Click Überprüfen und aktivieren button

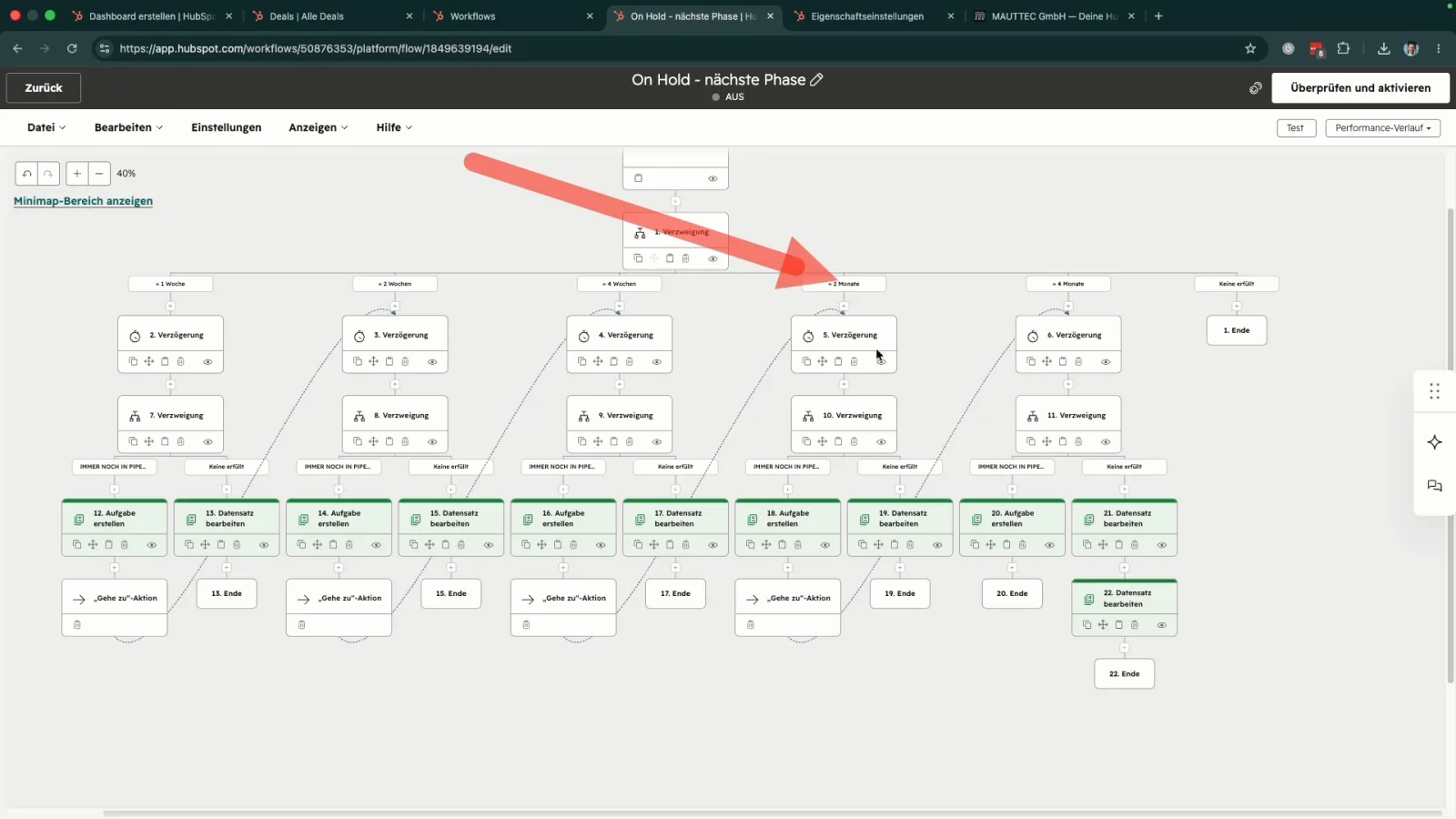click(x=1360, y=88)
